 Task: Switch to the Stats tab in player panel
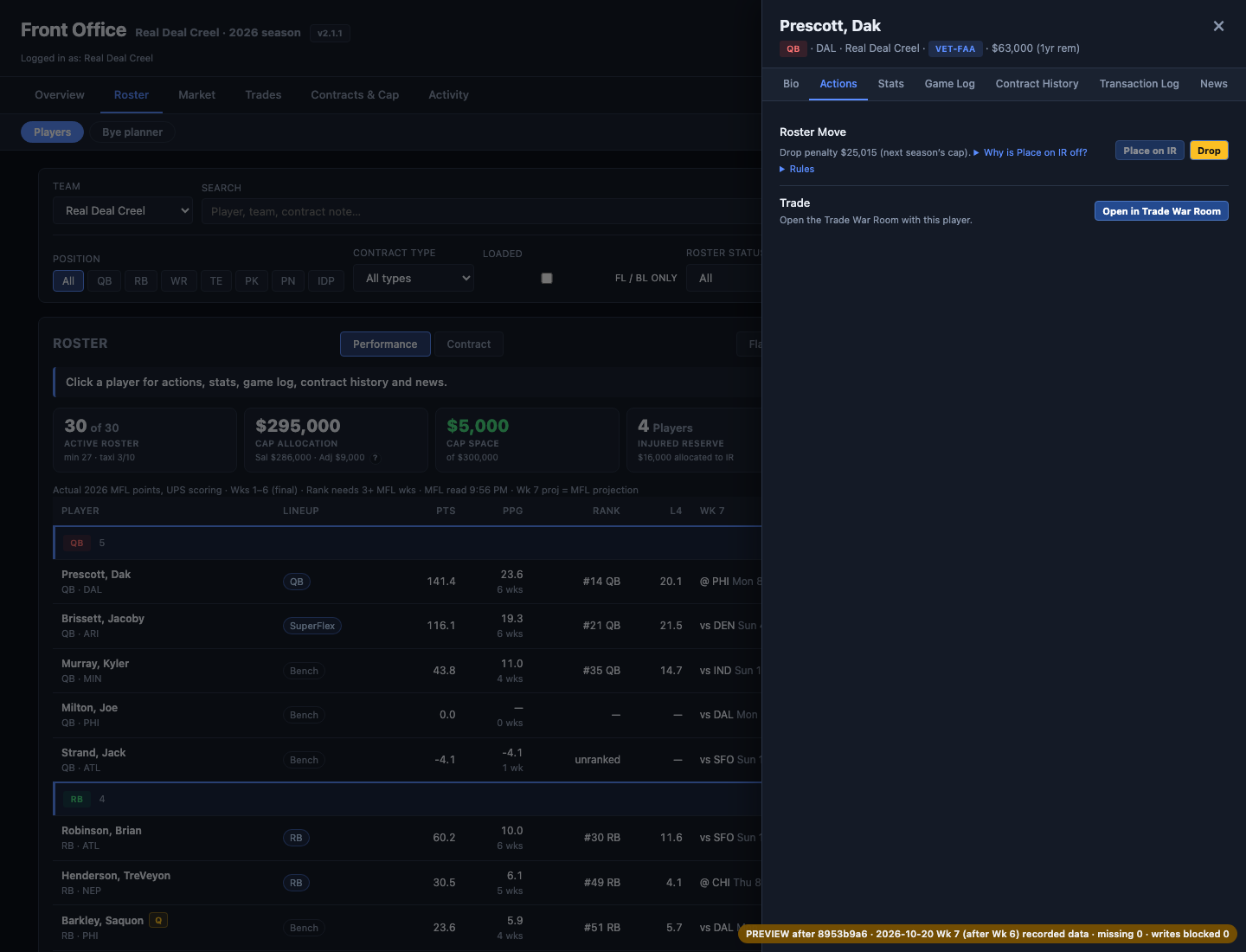point(891,84)
